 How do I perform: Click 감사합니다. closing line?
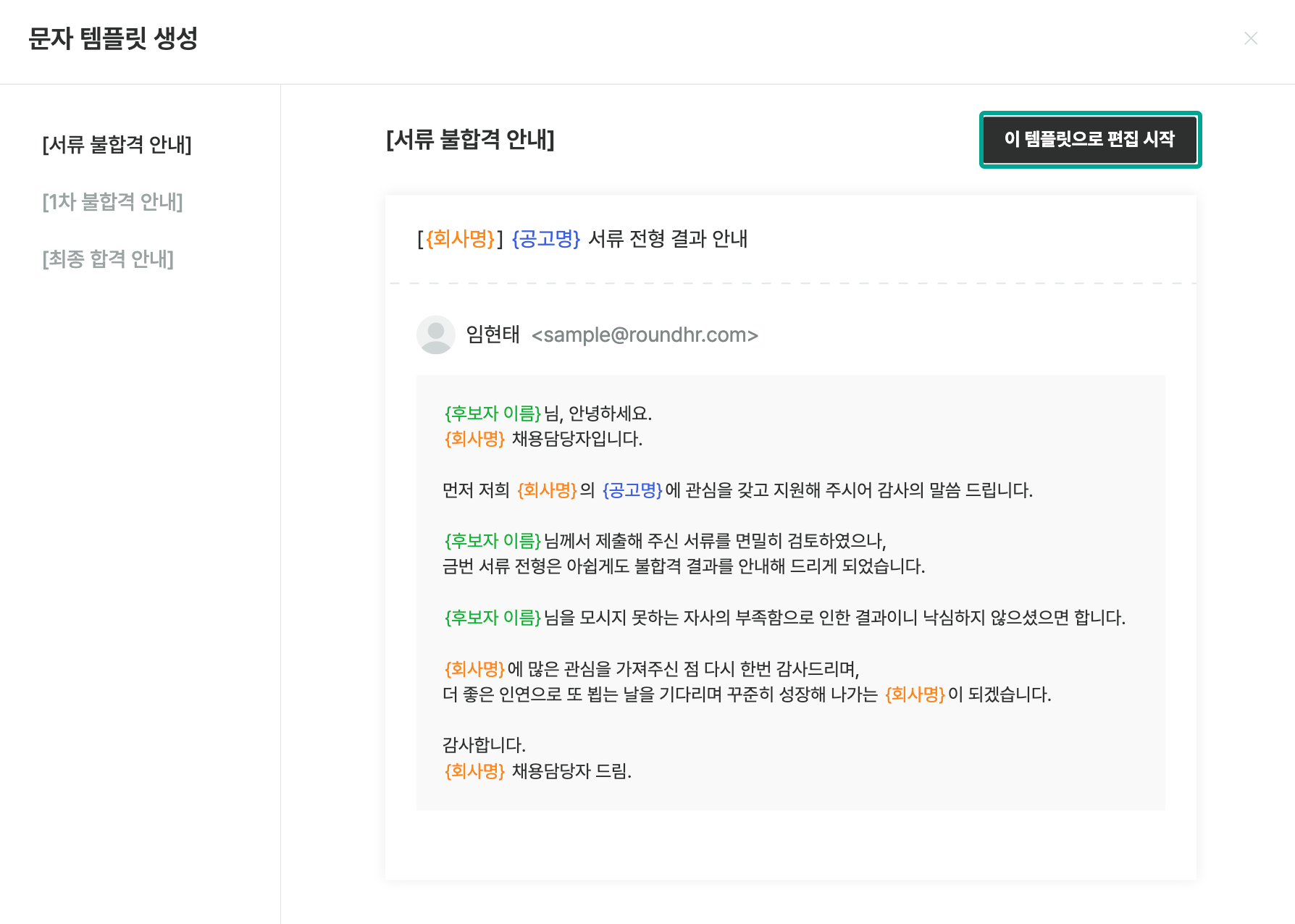[x=484, y=745]
